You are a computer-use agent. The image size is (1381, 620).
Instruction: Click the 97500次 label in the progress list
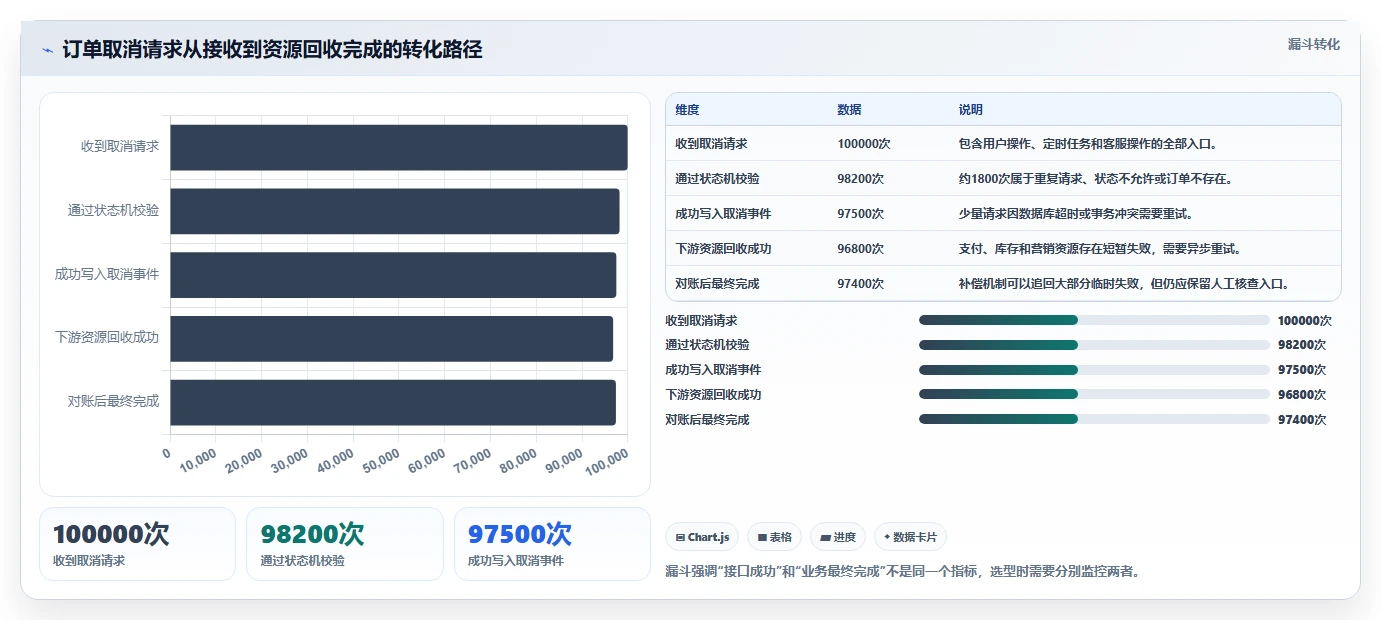tap(1302, 370)
